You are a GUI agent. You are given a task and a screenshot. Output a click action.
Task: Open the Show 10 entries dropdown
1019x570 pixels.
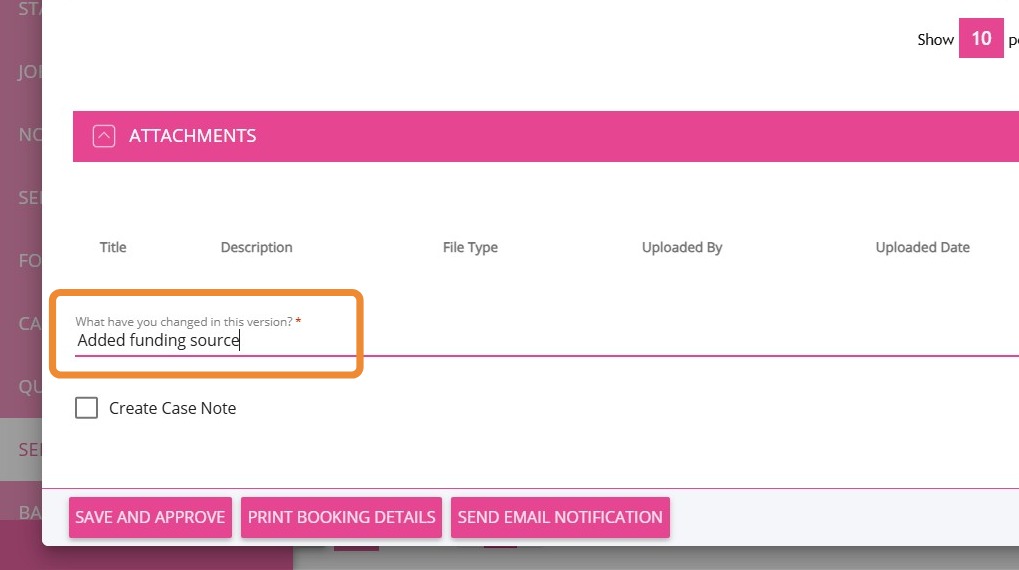click(x=981, y=39)
